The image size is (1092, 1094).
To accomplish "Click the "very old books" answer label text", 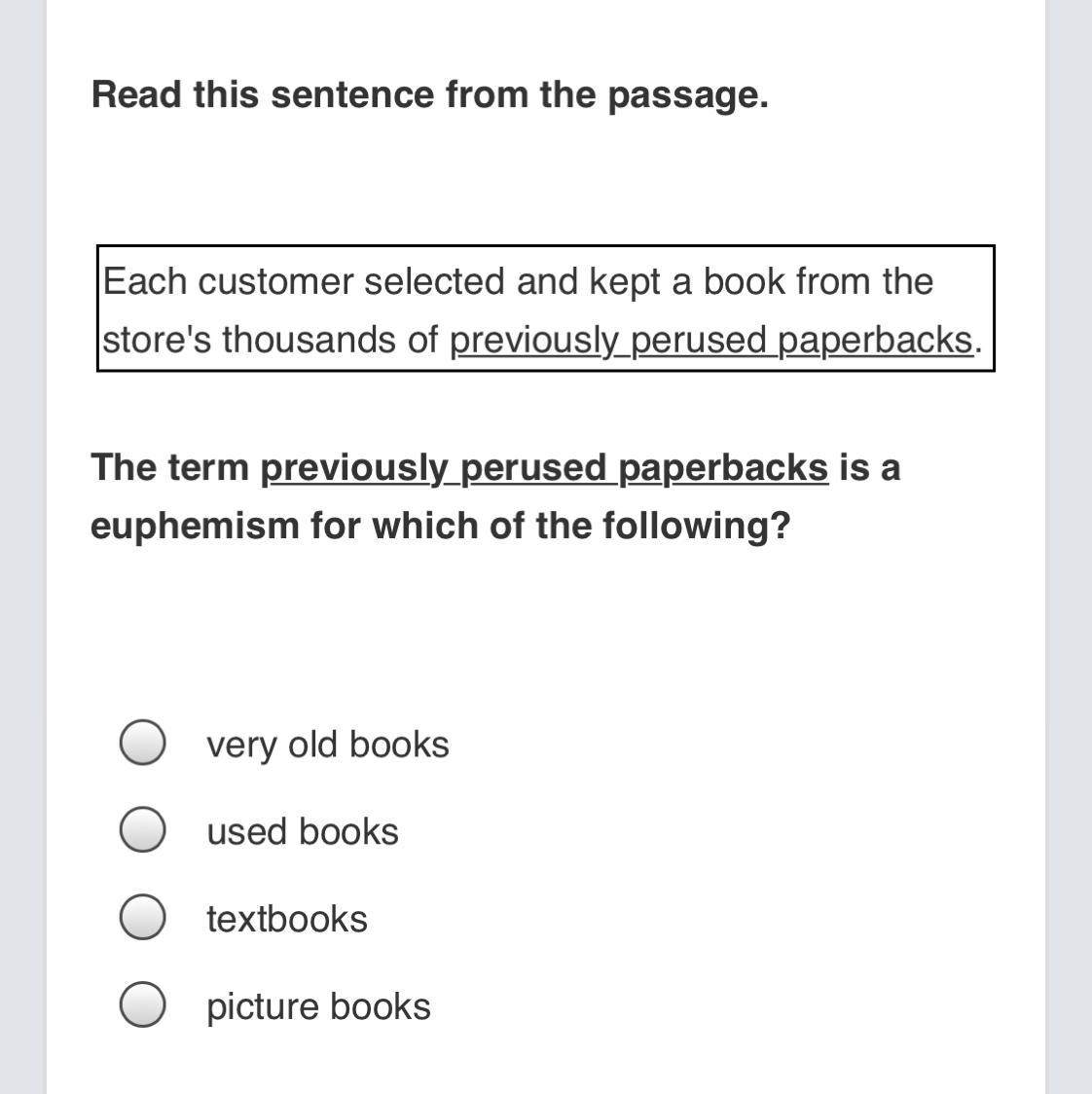I will [x=328, y=745].
